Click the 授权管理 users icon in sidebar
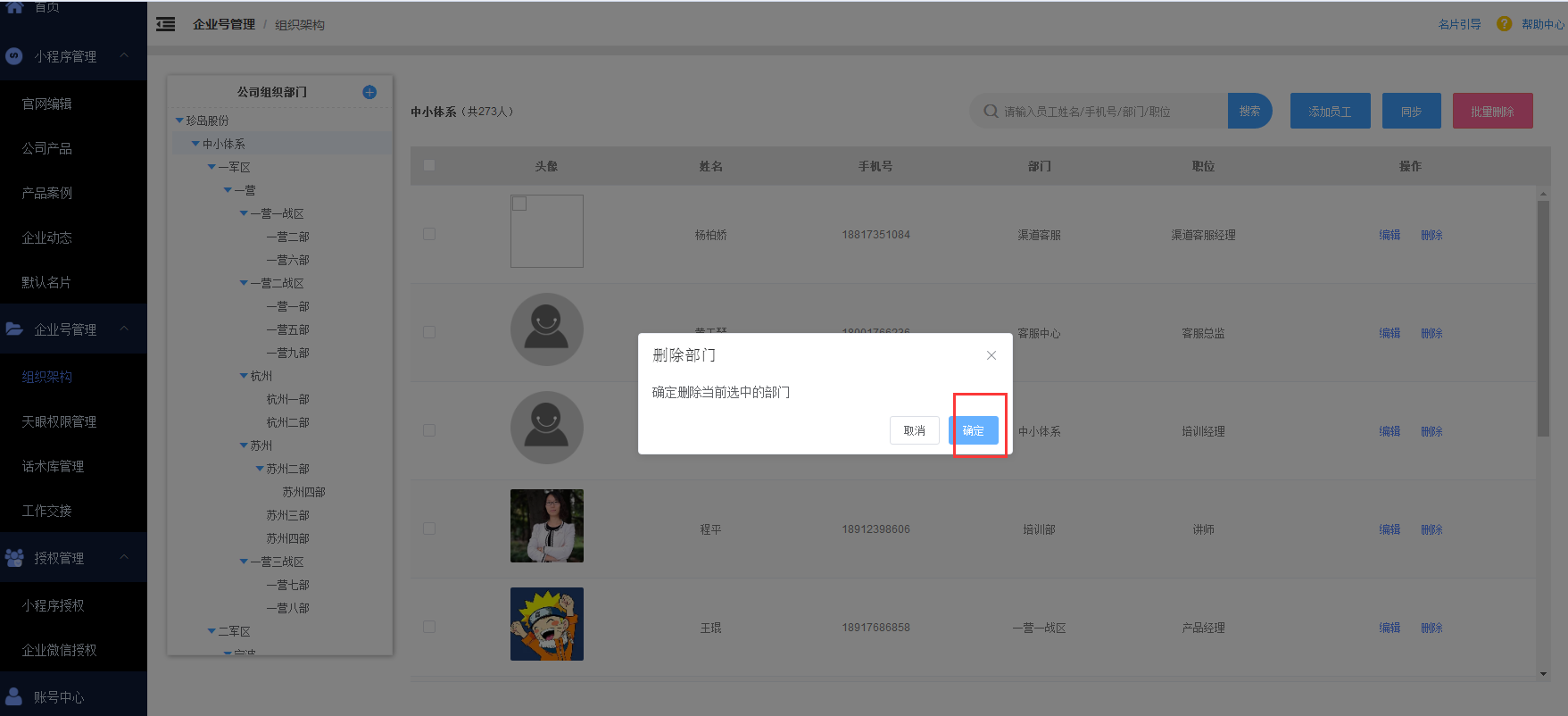The image size is (1568, 716). [x=14, y=558]
